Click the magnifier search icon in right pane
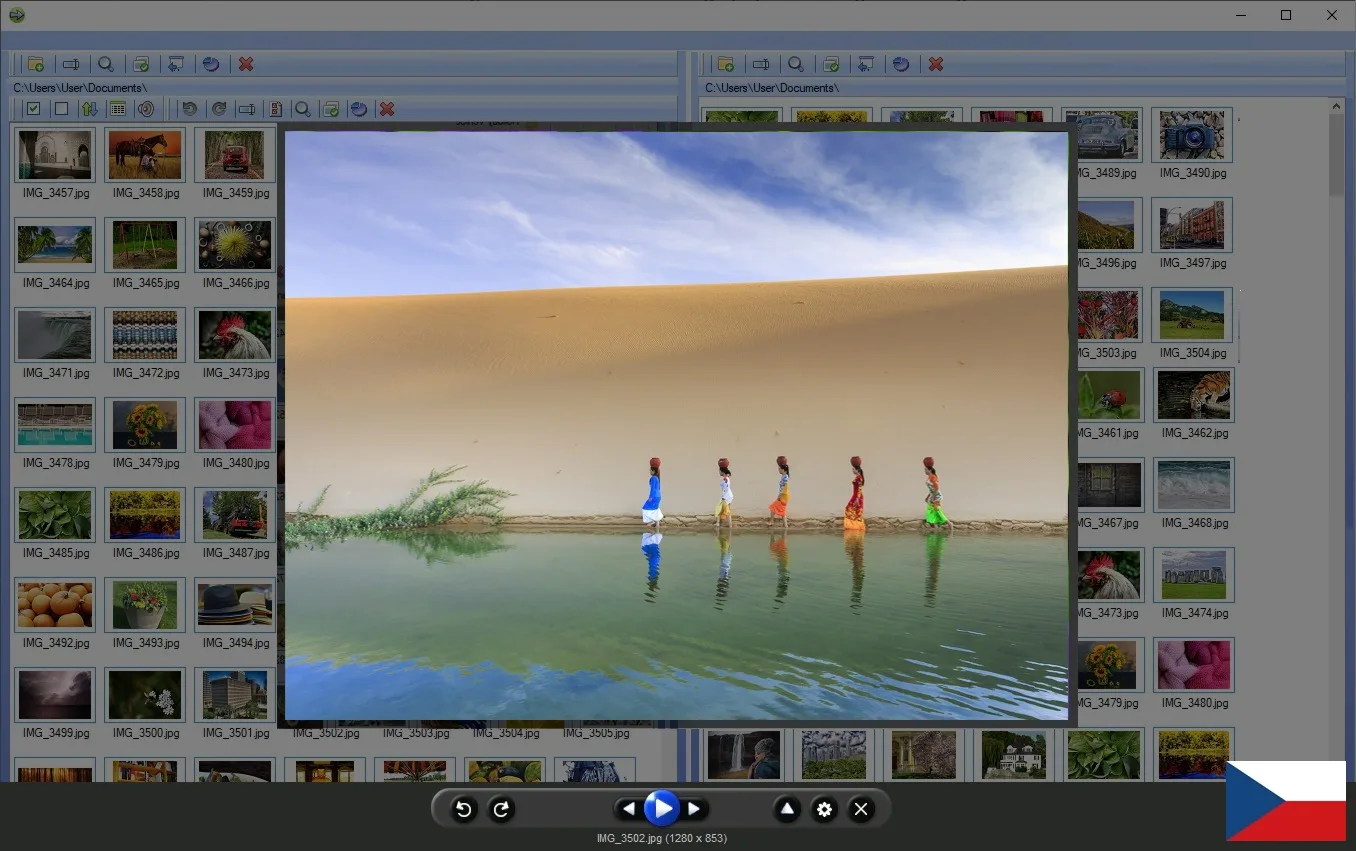 [x=796, y=64]
